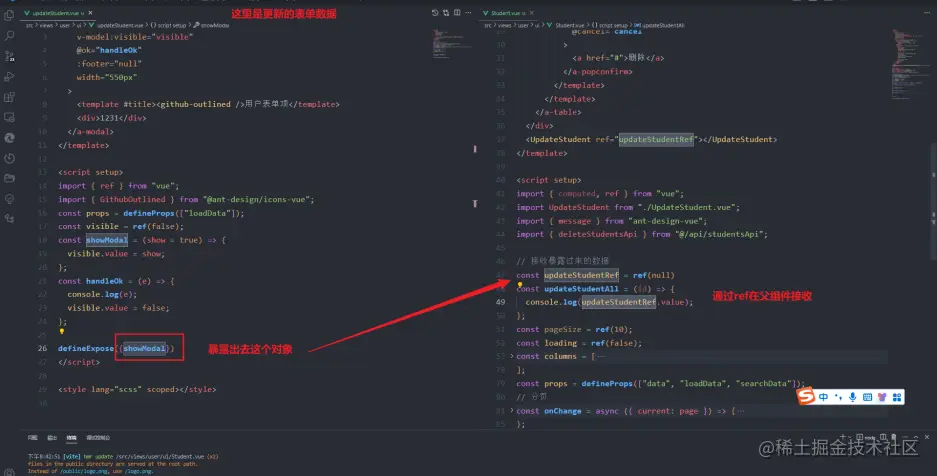Screen dimensions: 937x476
Task: Open the Source Control view
Action: pos(9,56)
